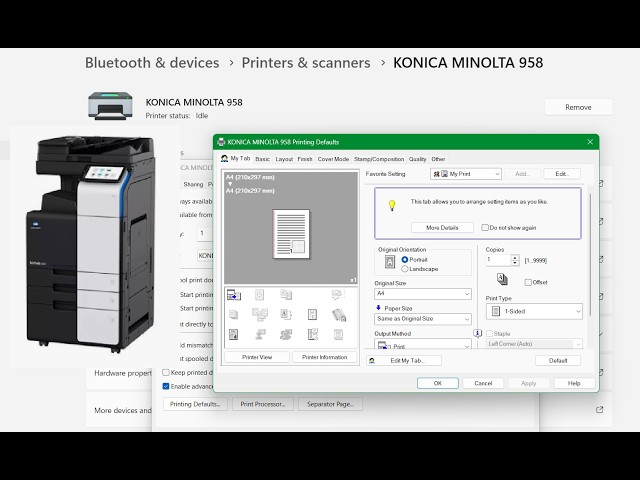The height and width of the screenshot is (480, 640).
Task: Go to Bluetooth & devices breadcrumb
Action: click(152, 62)
